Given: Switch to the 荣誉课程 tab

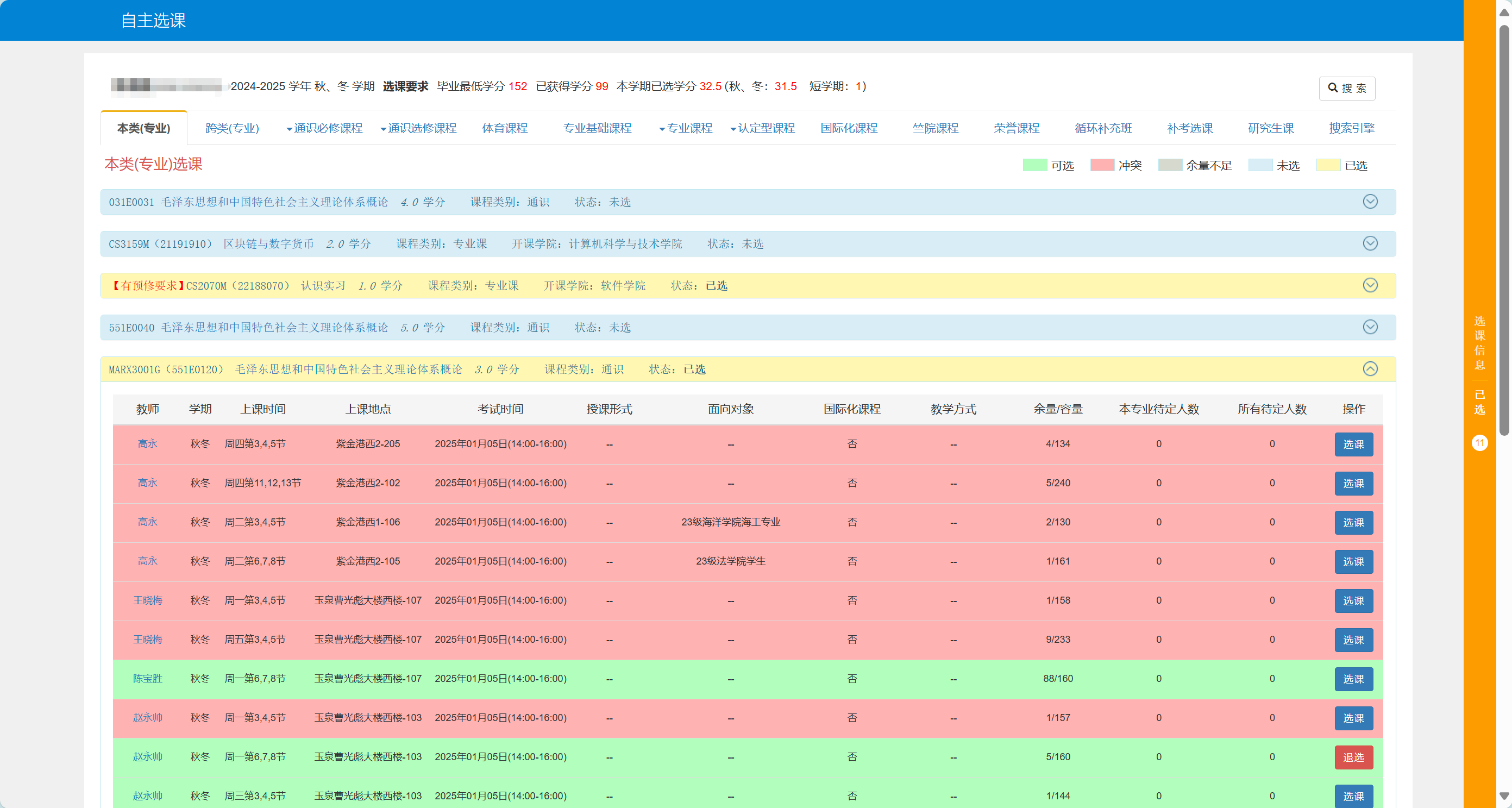Looking at the screenshot, I should pos(1016,128).
